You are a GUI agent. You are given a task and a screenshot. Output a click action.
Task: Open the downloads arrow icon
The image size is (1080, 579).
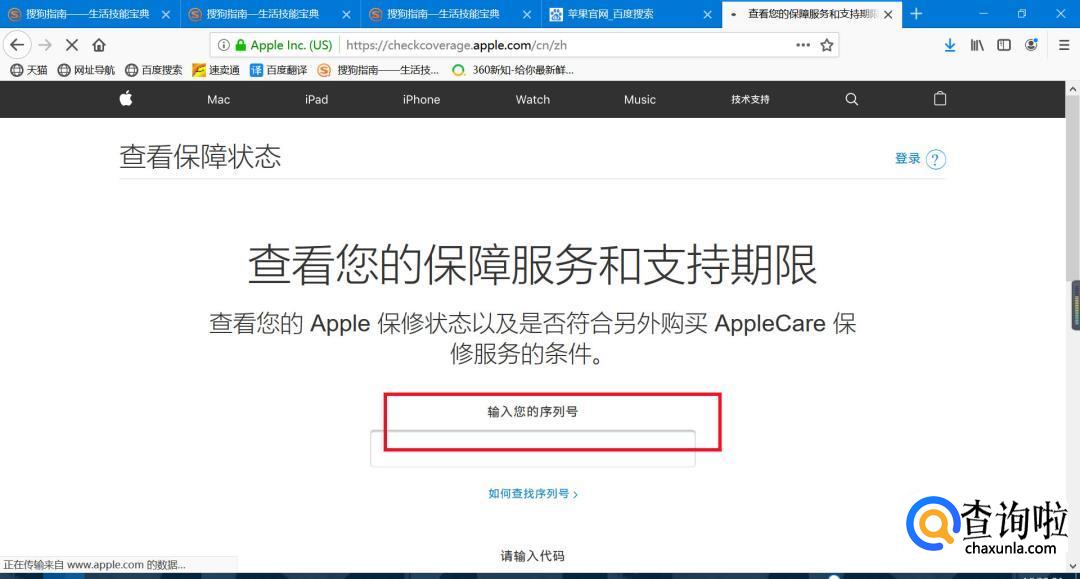950,45
